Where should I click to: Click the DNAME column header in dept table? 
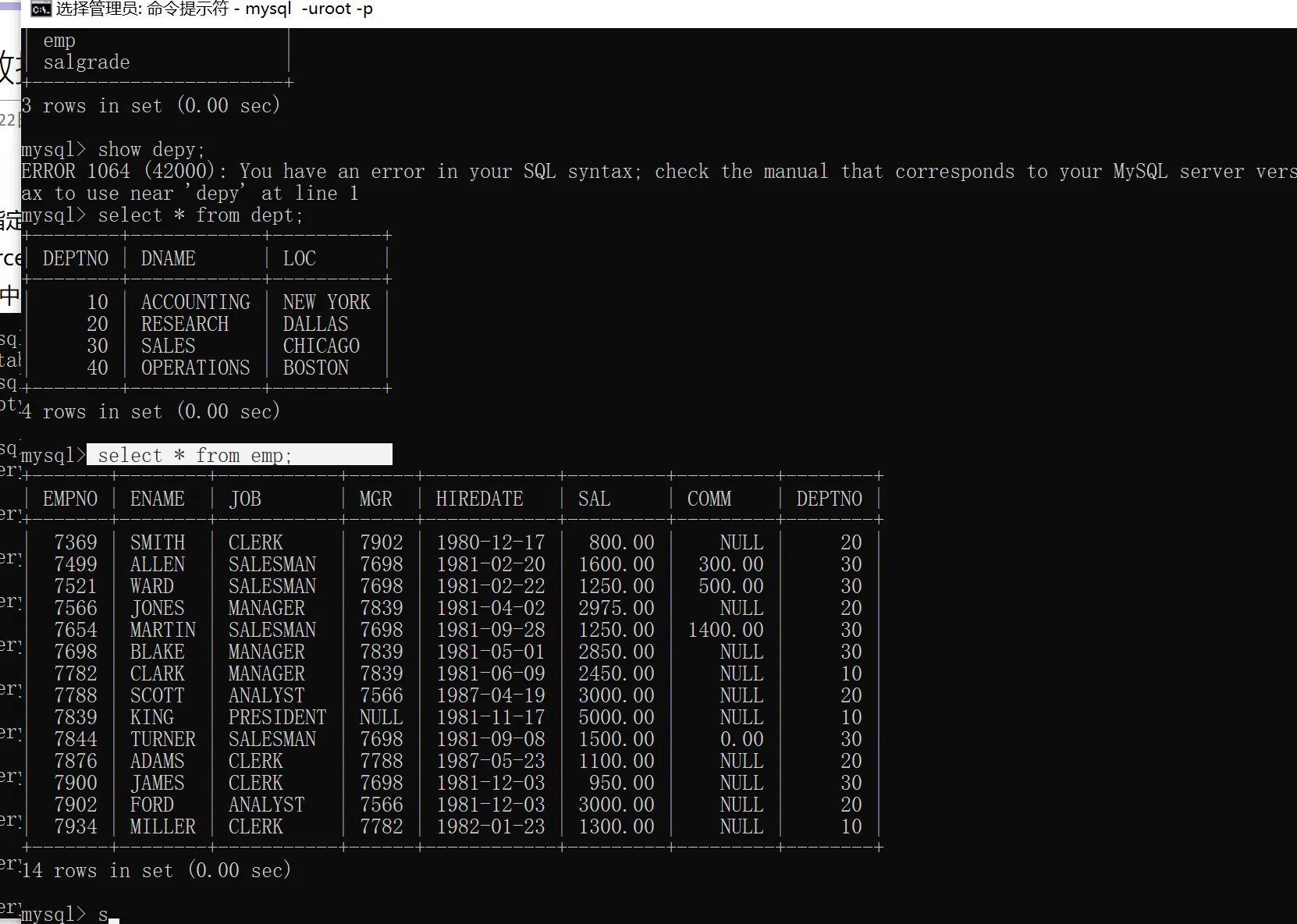(x=168, y=259)
